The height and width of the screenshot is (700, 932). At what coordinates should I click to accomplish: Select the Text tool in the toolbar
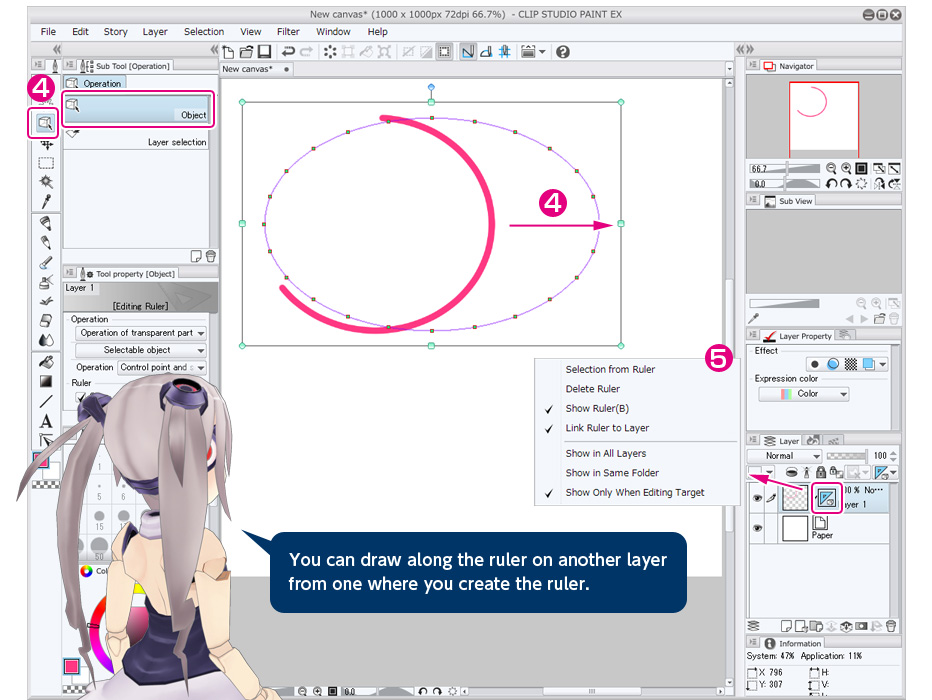pyautogui.click(x=46, y=421)
